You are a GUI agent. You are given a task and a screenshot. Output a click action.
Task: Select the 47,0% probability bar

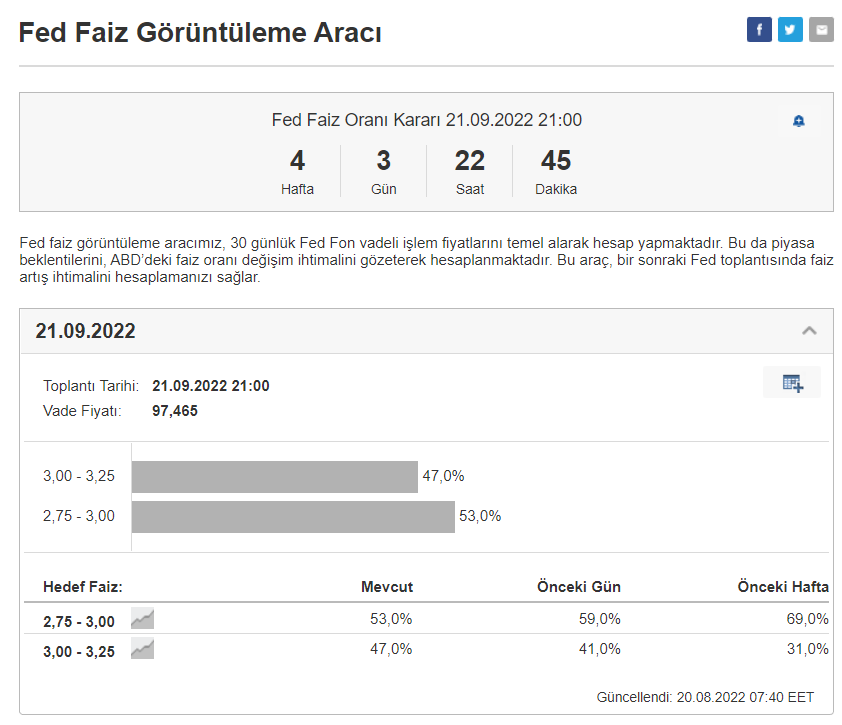coord(274,477)
